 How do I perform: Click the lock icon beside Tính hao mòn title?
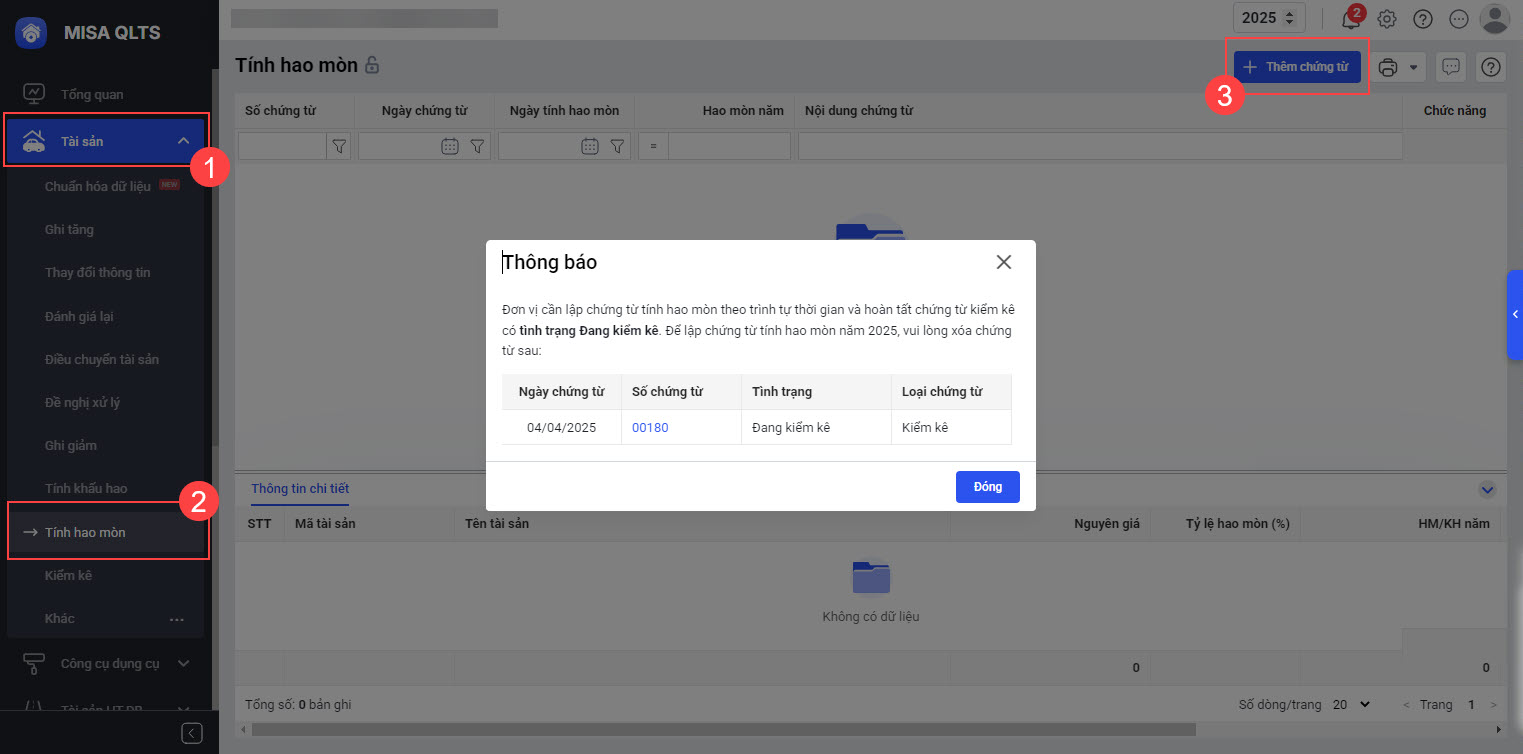372,66
